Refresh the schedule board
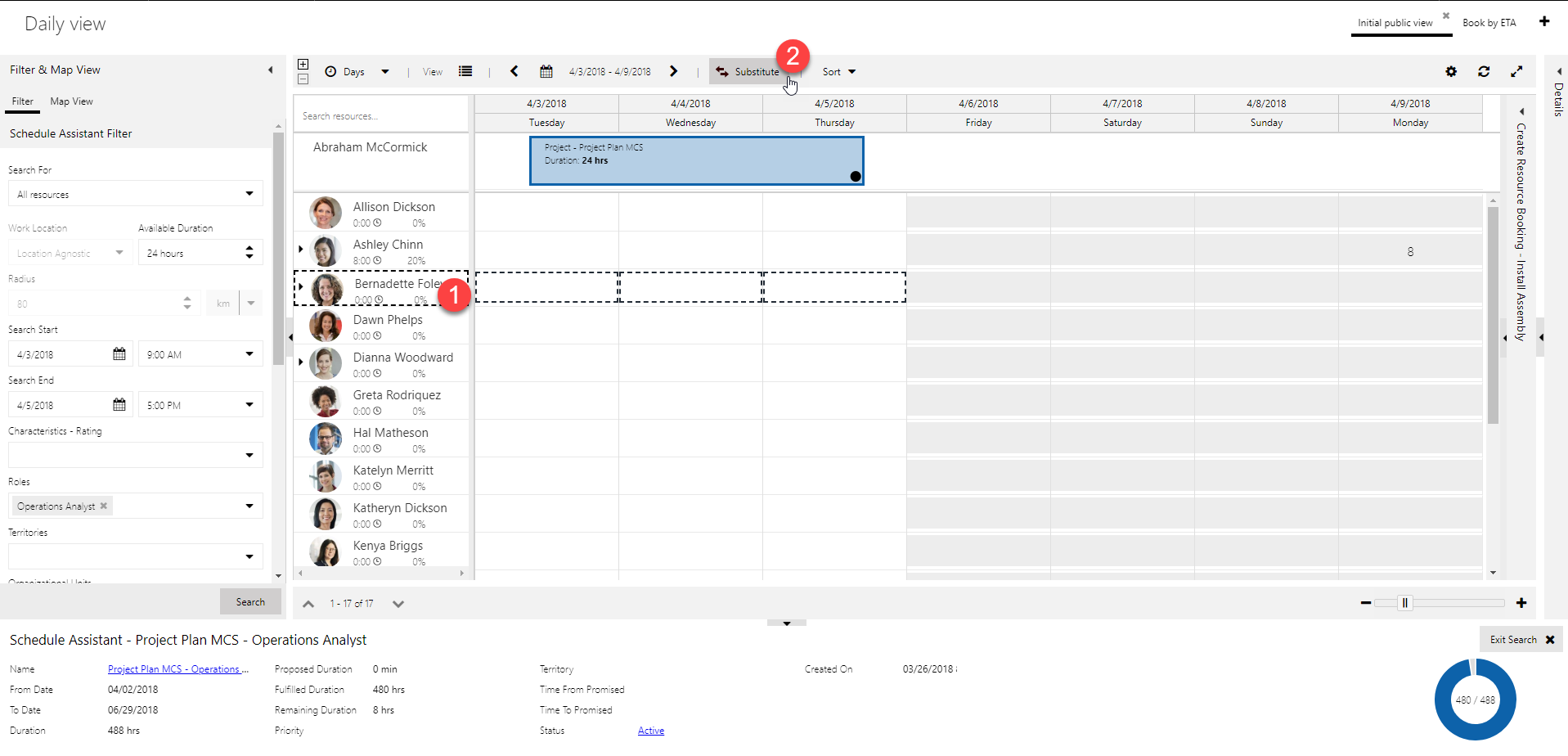The width and height of the screenshot is (1568, 756). coord(1484,71)
